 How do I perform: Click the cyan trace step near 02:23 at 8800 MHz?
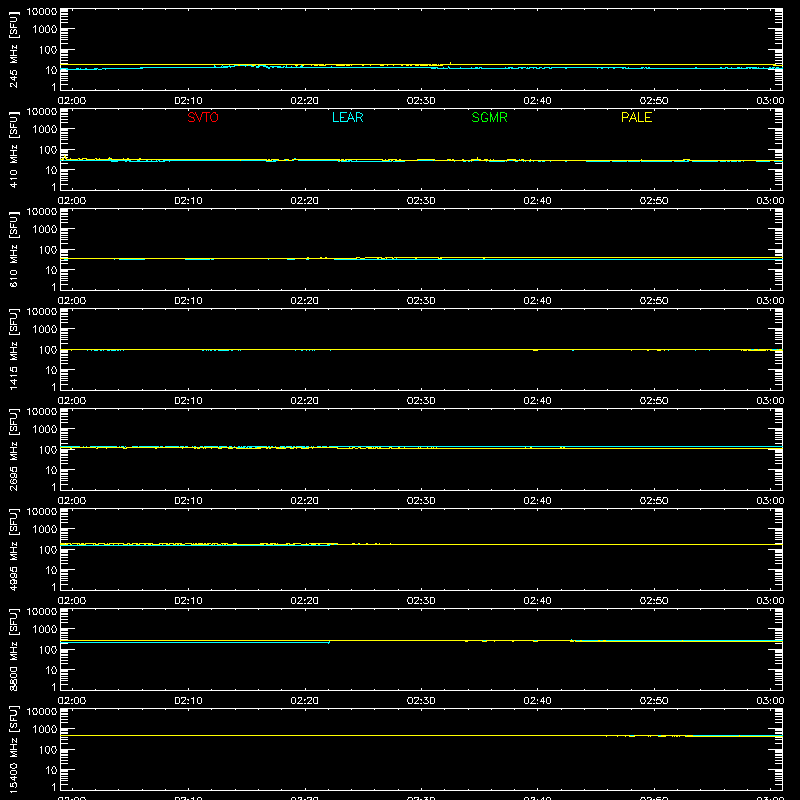pos(329,642)
